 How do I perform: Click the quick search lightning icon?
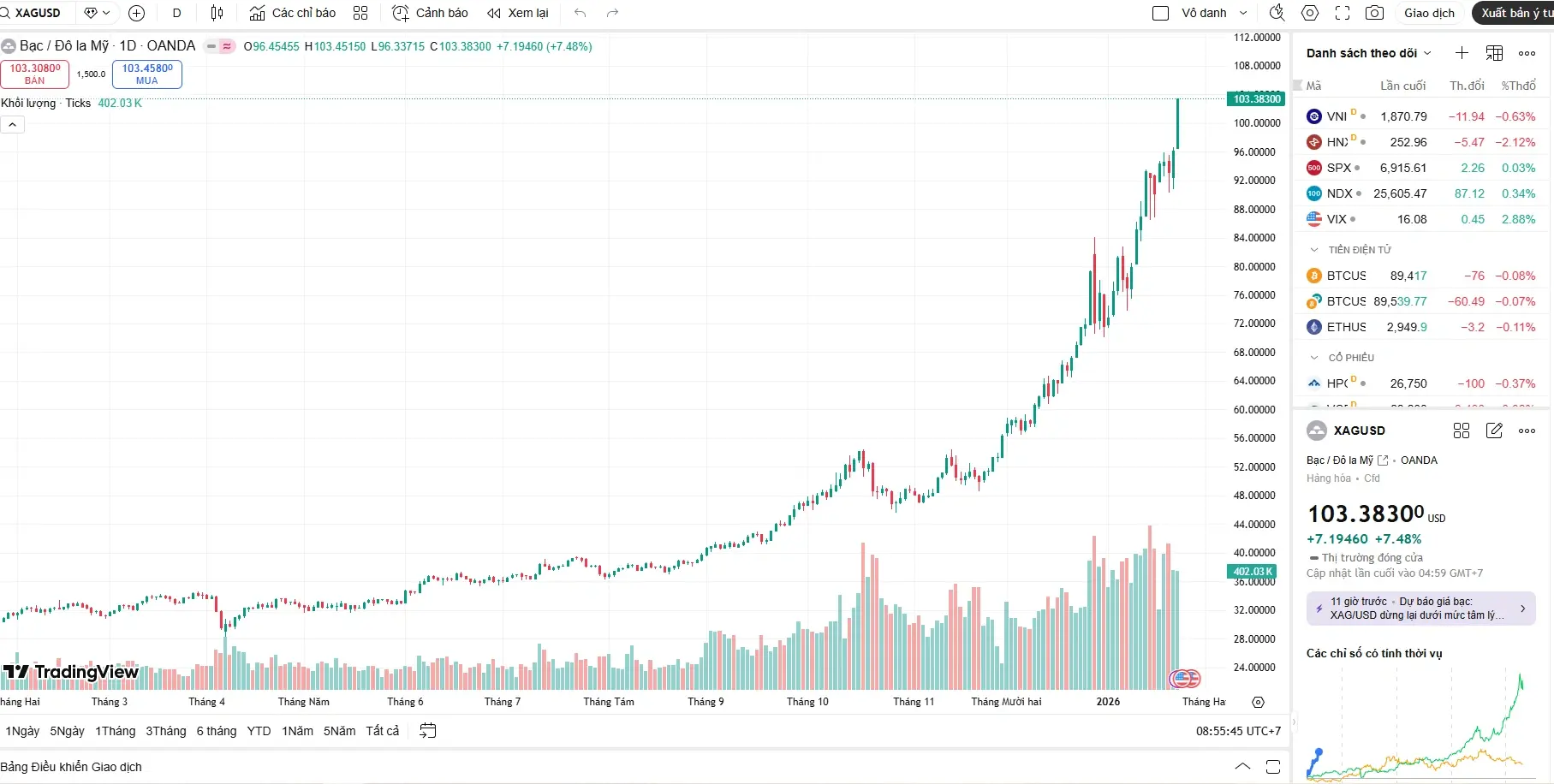click(x=1277, y=13)
